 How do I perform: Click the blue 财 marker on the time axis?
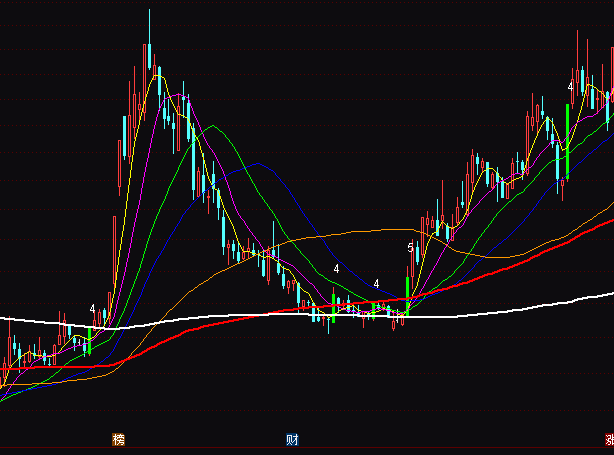tap(292, 440)
